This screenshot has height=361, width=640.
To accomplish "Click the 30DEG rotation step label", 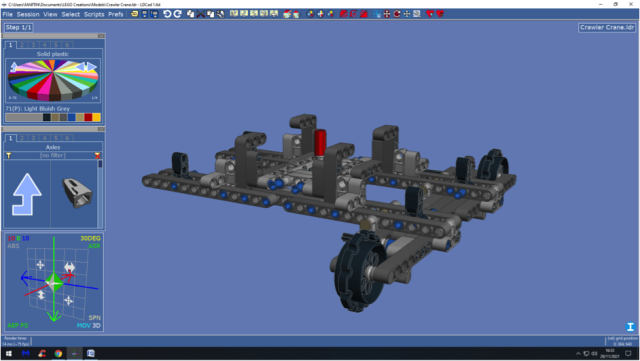I will pyautogui.click(x=90, y=238).
